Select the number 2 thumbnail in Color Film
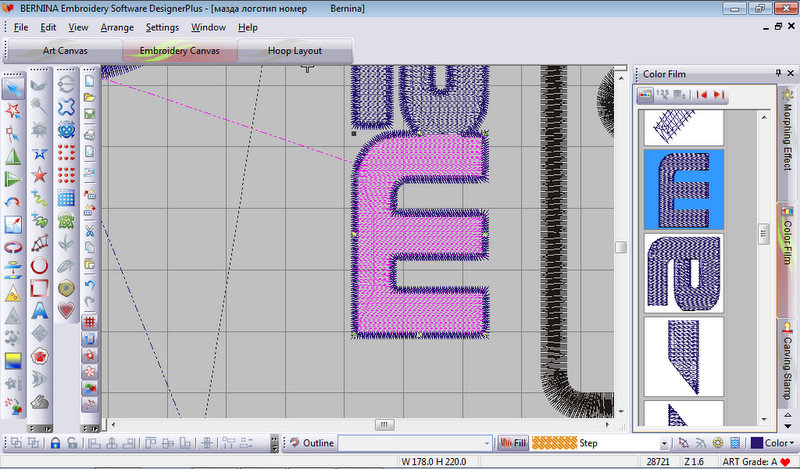Viewport: 800px width, 469px height. [x=683, y=273]
